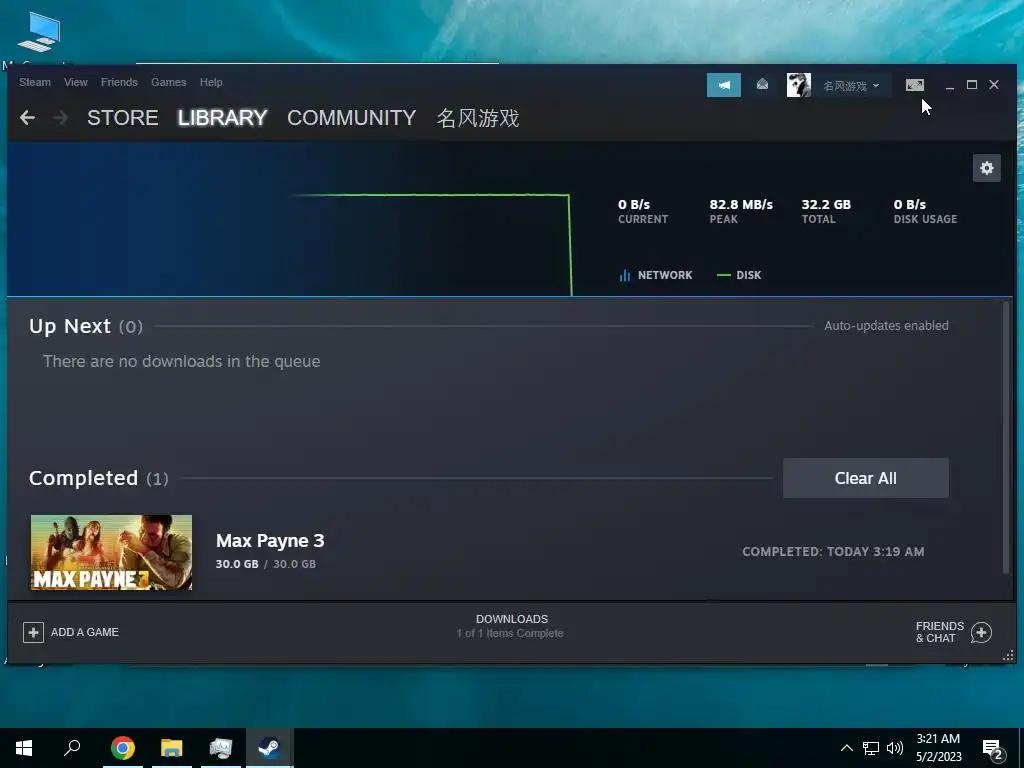Show hidden system tray icons
1024x768 pixels.
click(x=846, y=748)
